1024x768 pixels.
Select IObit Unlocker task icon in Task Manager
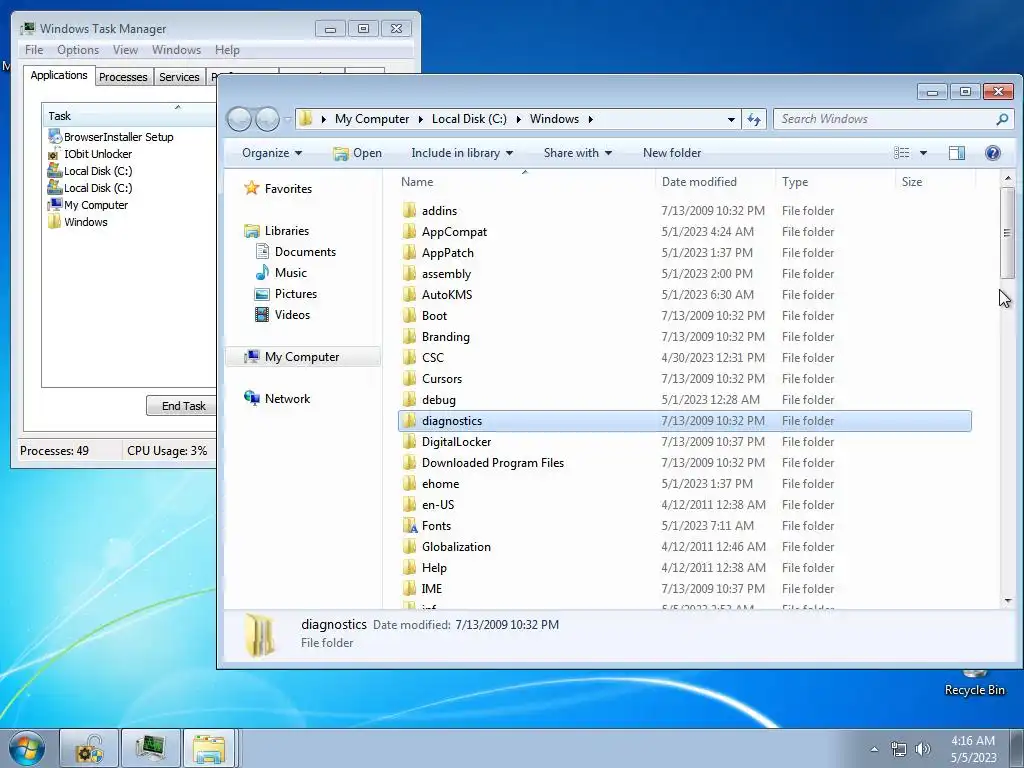(x=55, y=154)
